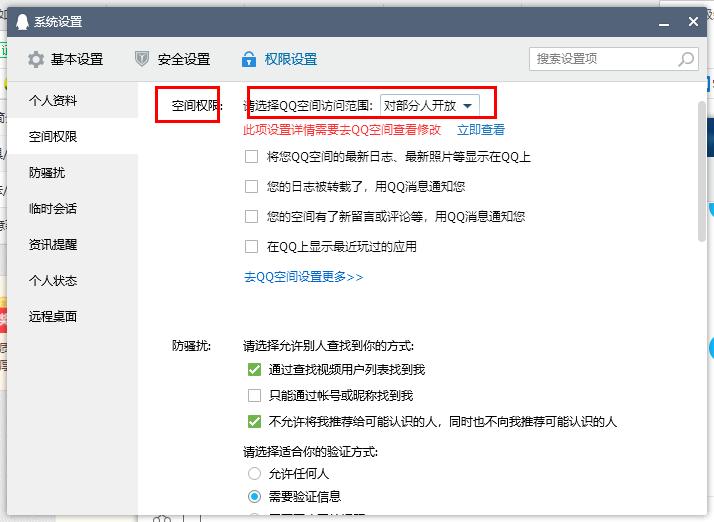Select 空间权限 in the sidebar
Viewport: 714px width, 522px height.
pos(72,136)
